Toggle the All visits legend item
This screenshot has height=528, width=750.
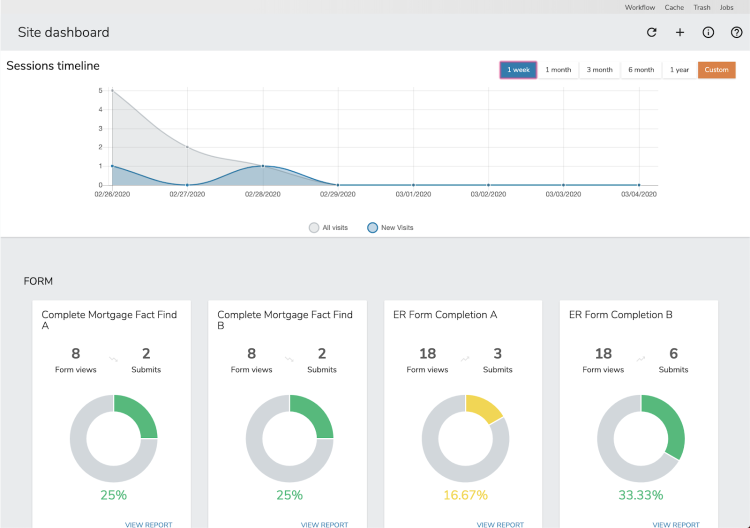tap(328, 228)
